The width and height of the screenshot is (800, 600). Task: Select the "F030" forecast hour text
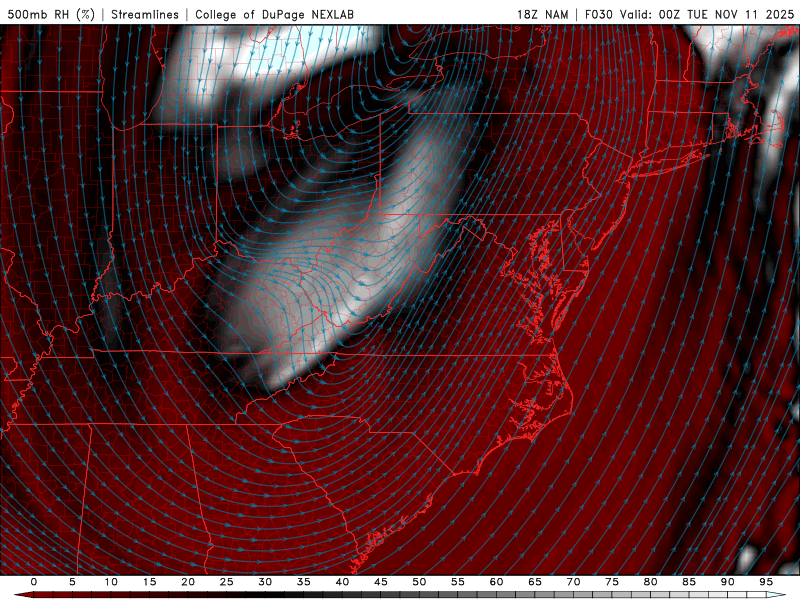tap(598, 14)
